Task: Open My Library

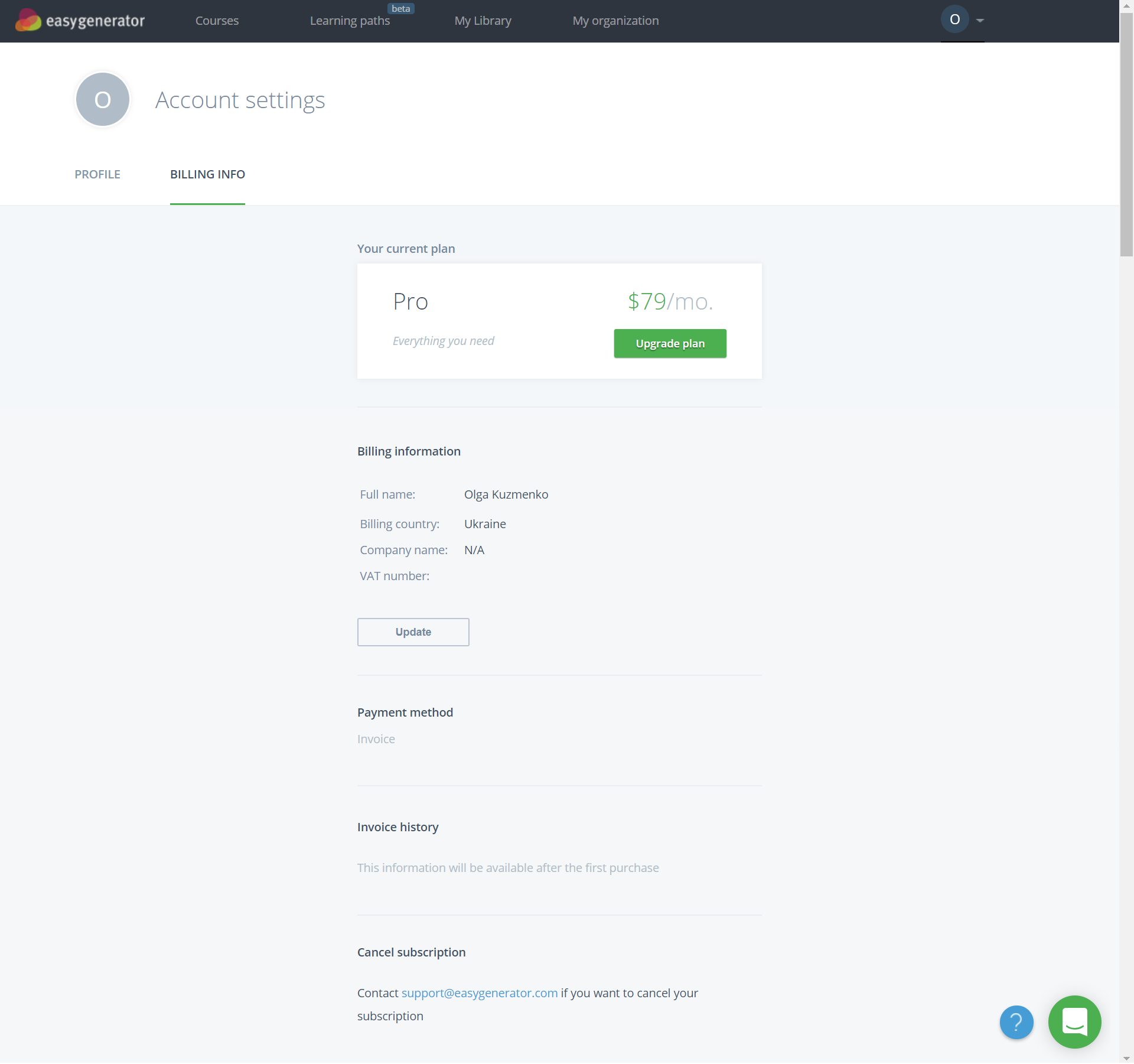Action: point(483,20)
